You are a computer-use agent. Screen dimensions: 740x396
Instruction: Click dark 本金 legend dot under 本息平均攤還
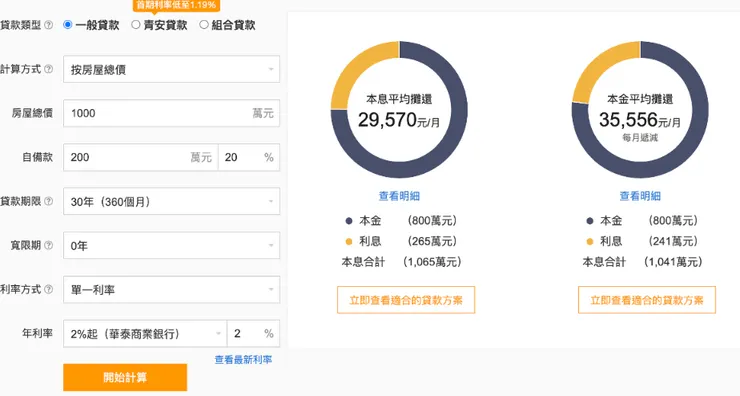click(349, 220)
